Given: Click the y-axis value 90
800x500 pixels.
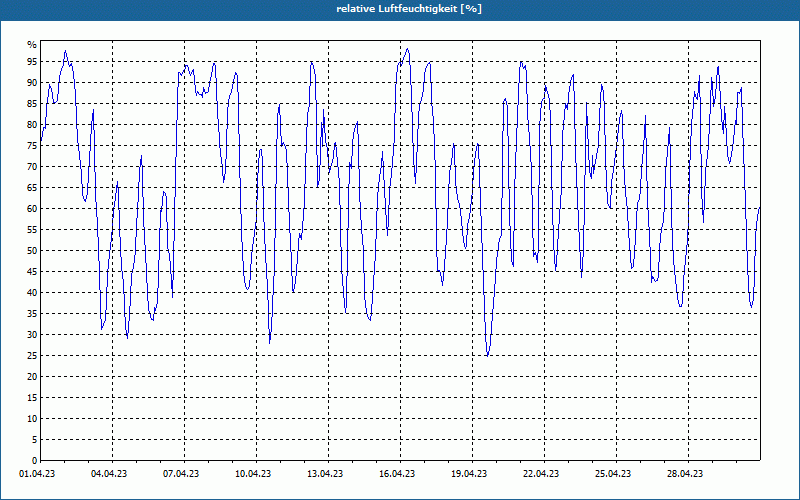Looking at the screenshot, I should [32, 83].
